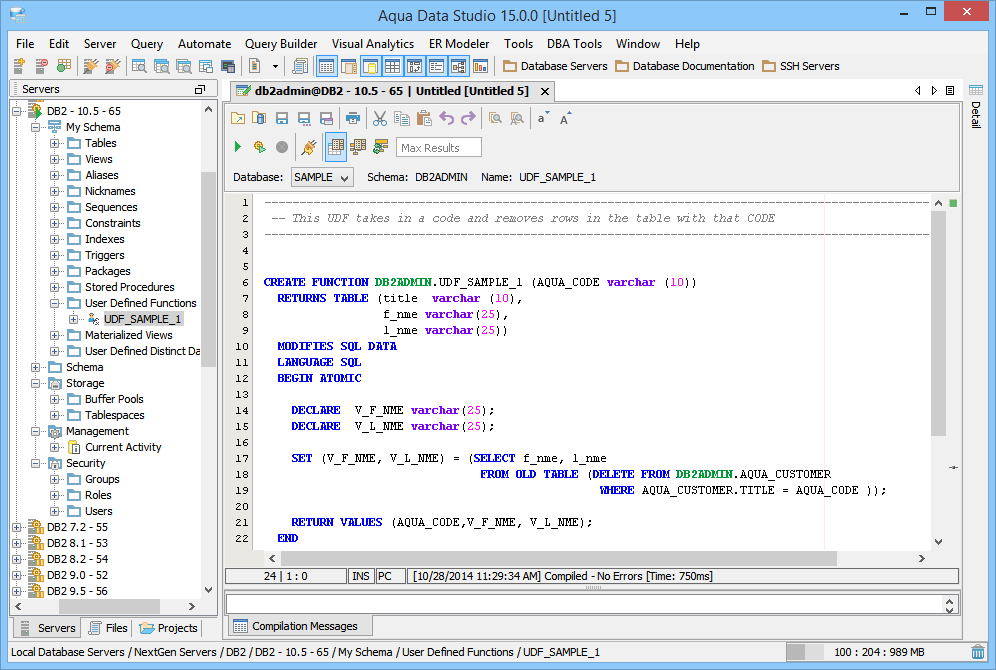Toggle the highlighted grid results button

[336, 147]
